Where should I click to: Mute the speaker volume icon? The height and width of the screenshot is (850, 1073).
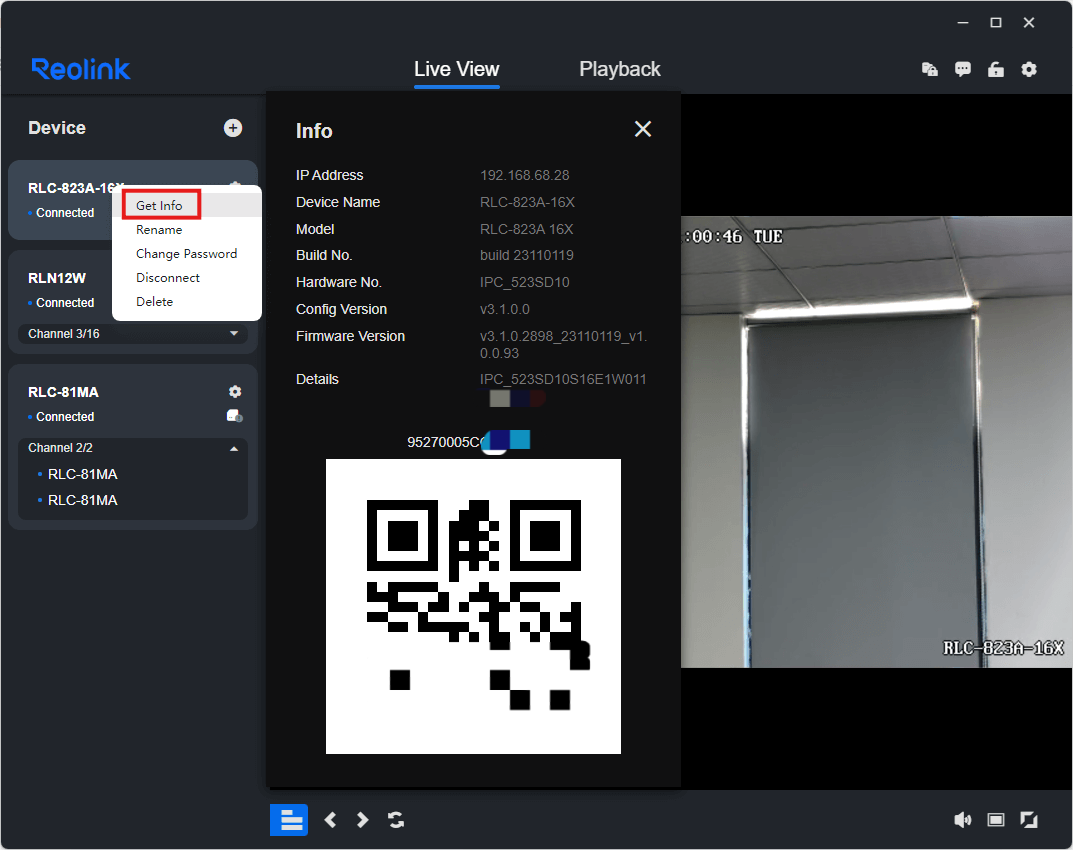(962, 820)
